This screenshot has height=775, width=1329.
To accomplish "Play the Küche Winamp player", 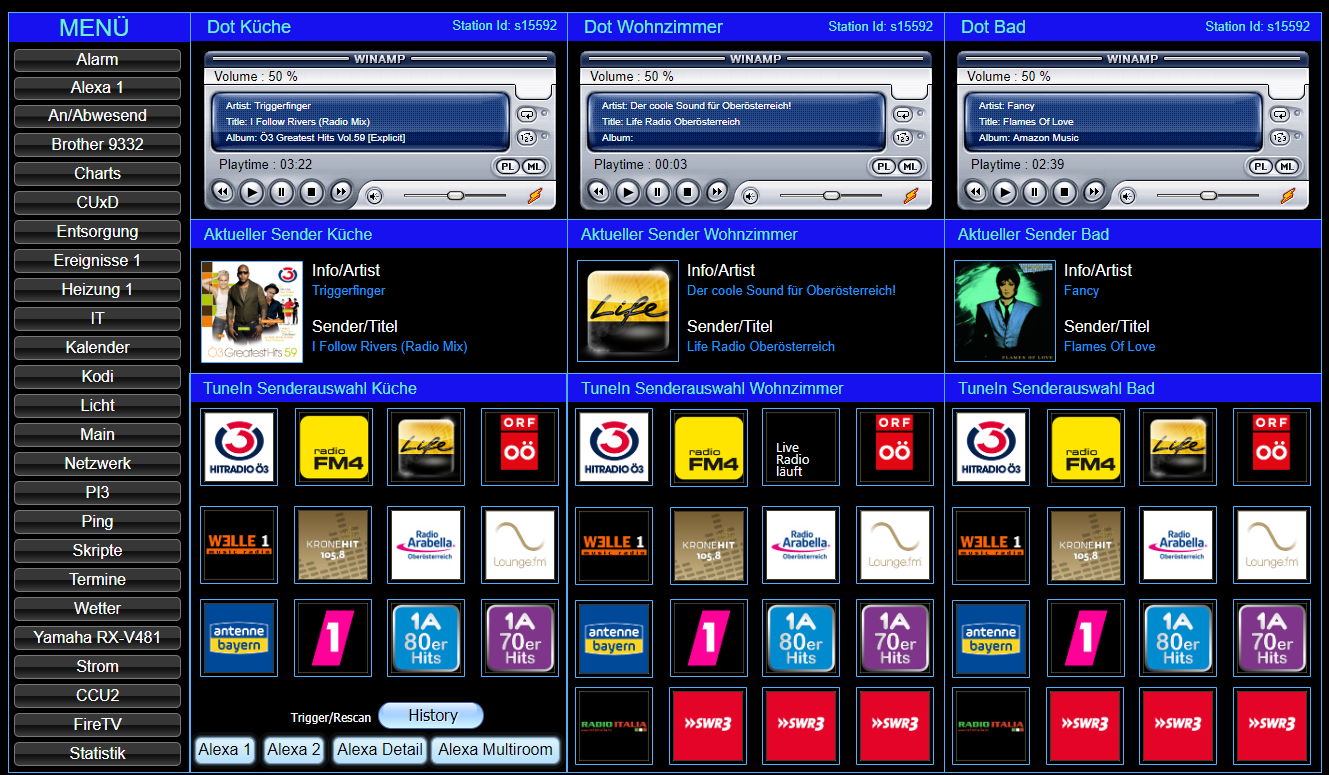I will coord(252,191).
